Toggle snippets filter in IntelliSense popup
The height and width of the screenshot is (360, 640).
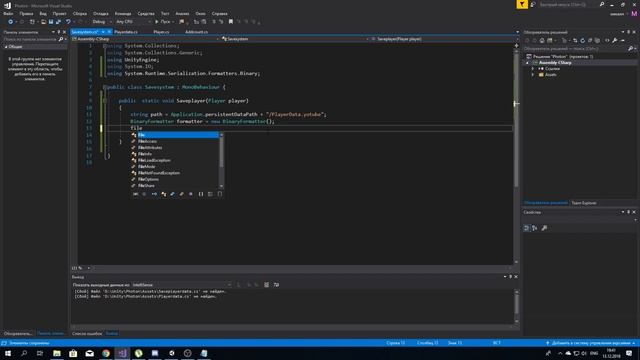pos(220,194)
